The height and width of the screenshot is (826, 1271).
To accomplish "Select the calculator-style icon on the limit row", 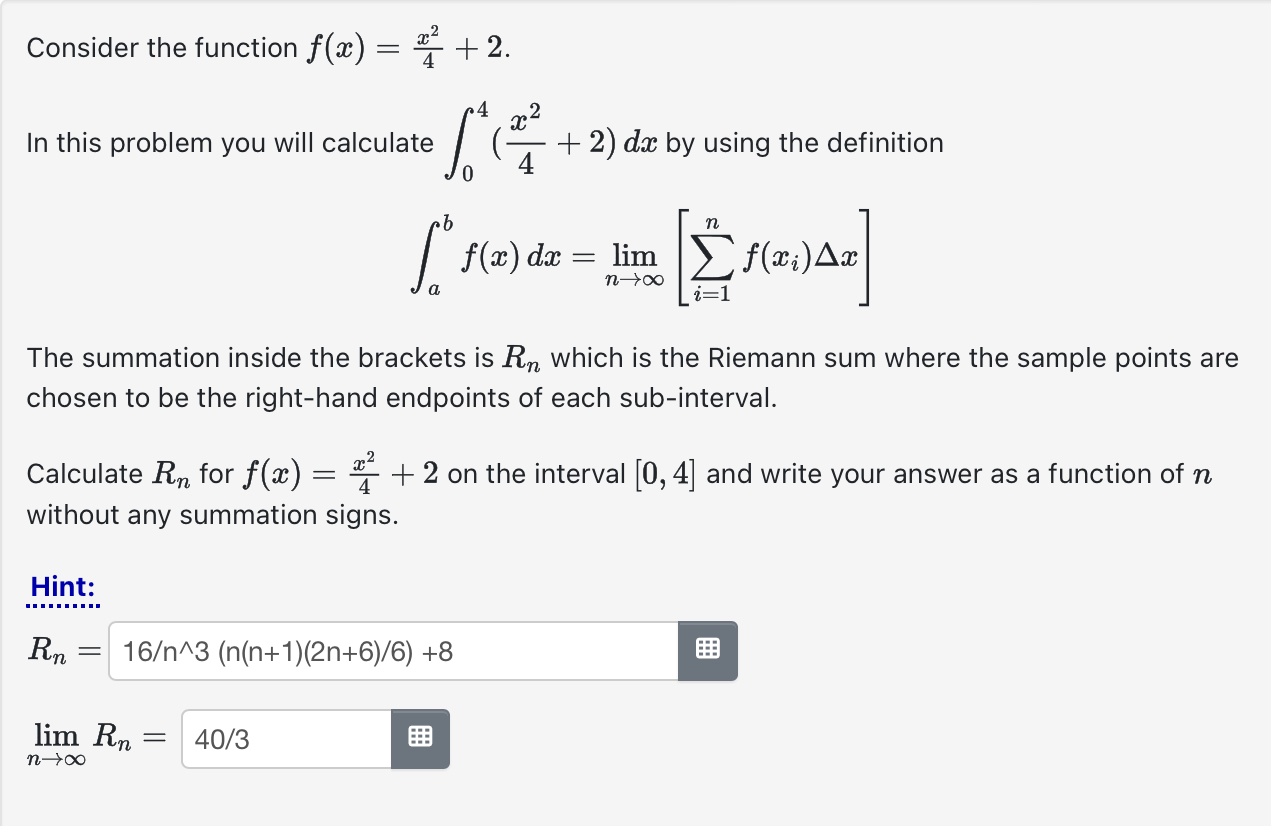I will coord(421,738).
